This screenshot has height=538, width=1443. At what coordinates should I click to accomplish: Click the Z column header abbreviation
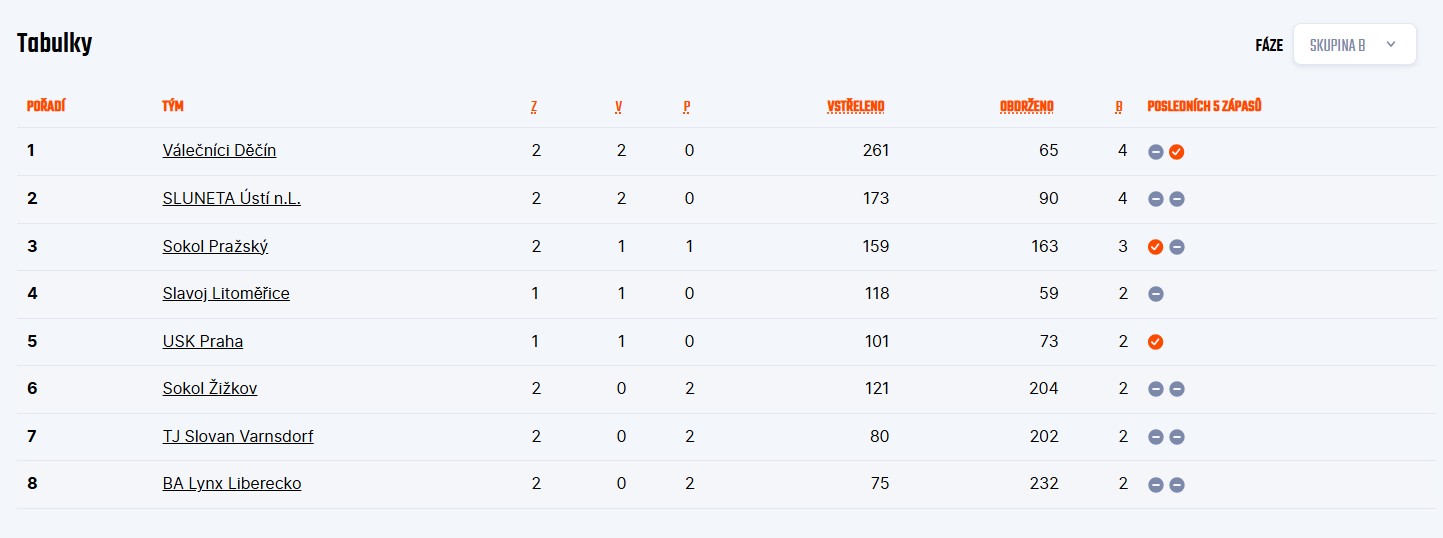coord(534,106)
